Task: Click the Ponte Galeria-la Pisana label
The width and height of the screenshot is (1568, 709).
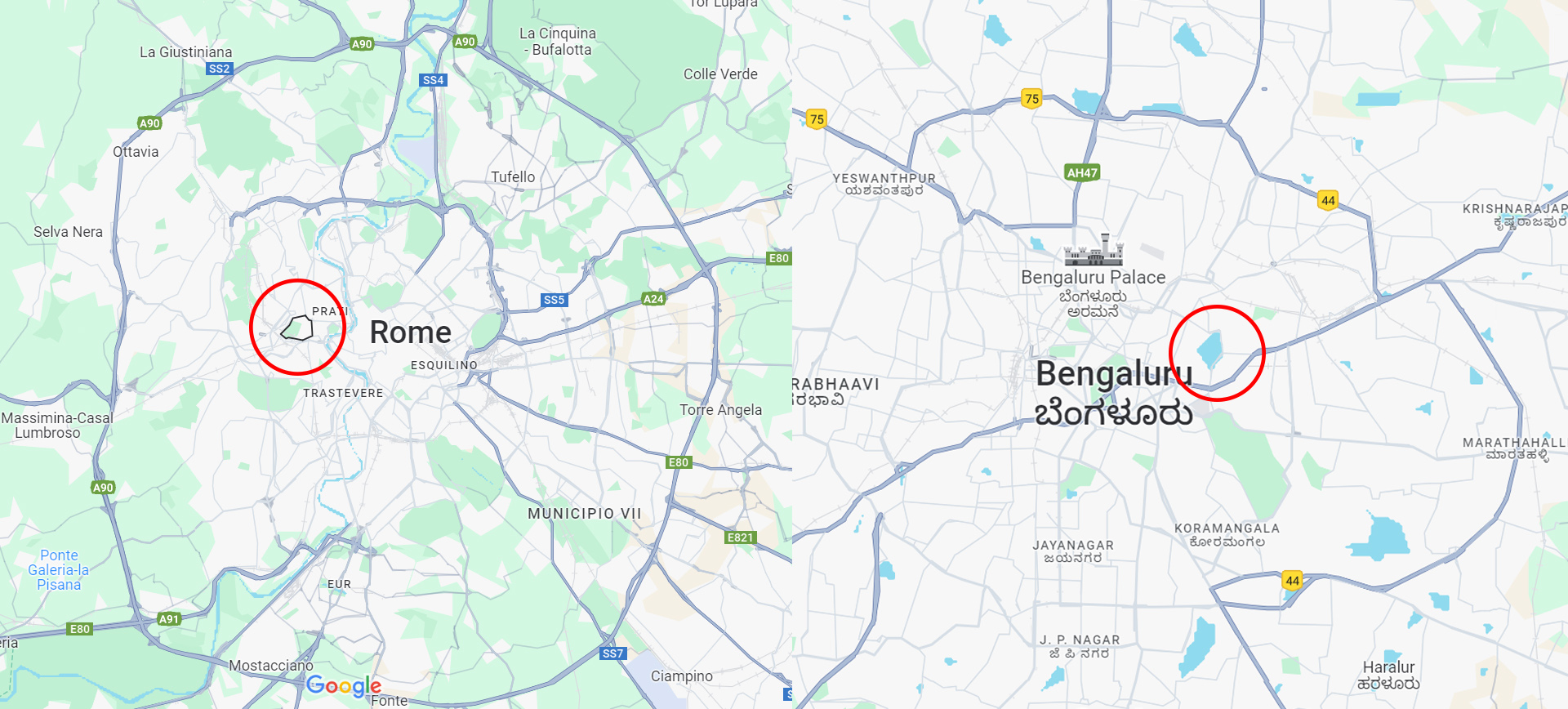Action: (59, 570)
